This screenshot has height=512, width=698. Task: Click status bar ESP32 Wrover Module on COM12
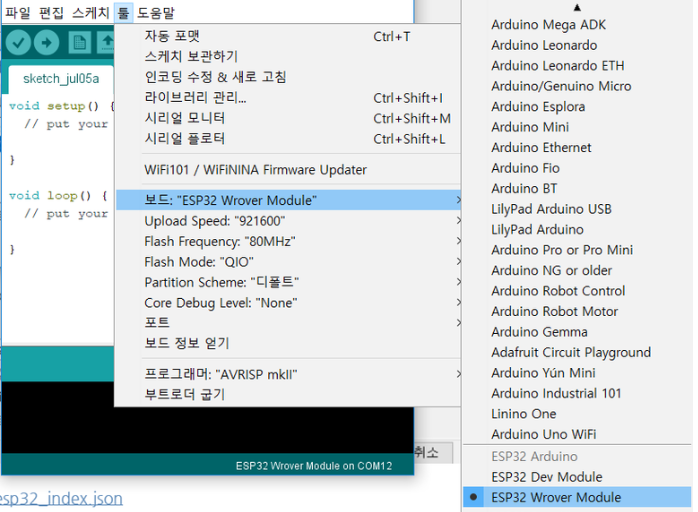(x=314, y=466)
